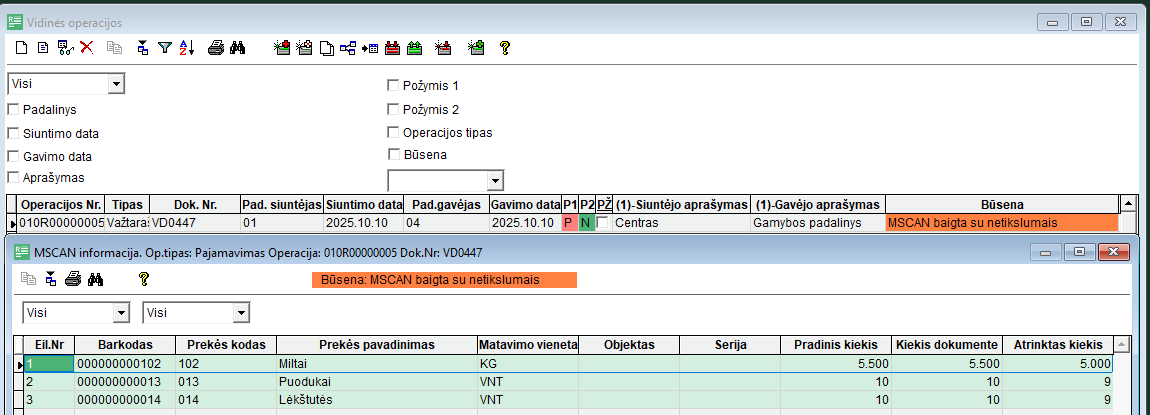
Task: Click the A-Z sort icon
Action: [x=187, y=47]
